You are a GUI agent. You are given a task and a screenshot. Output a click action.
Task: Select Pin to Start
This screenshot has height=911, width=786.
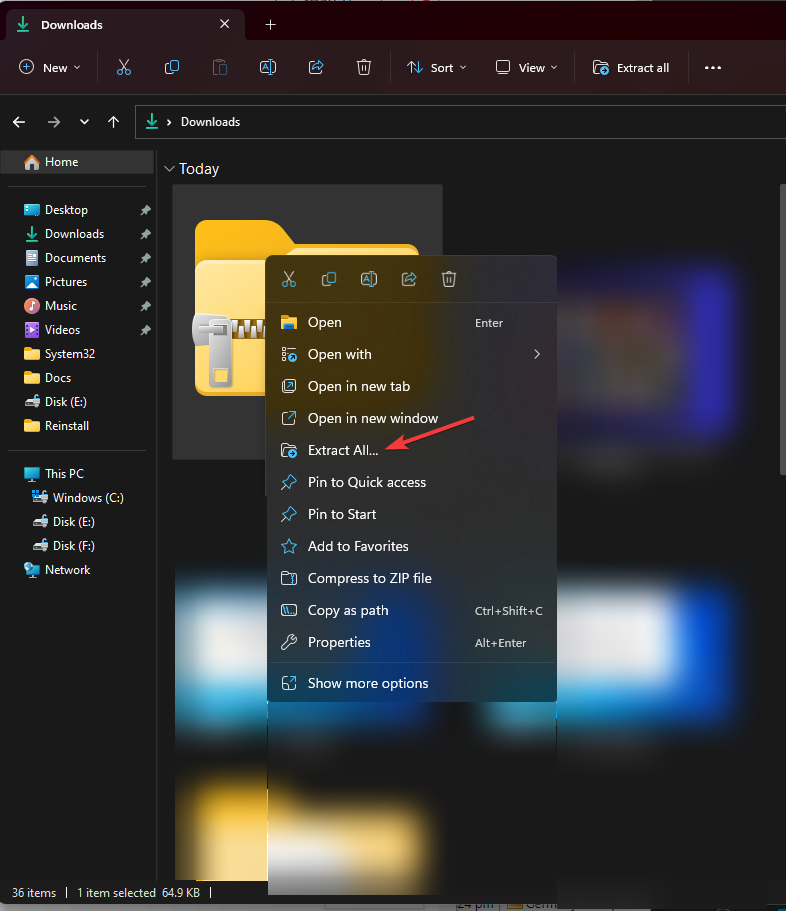coord(411,514)
